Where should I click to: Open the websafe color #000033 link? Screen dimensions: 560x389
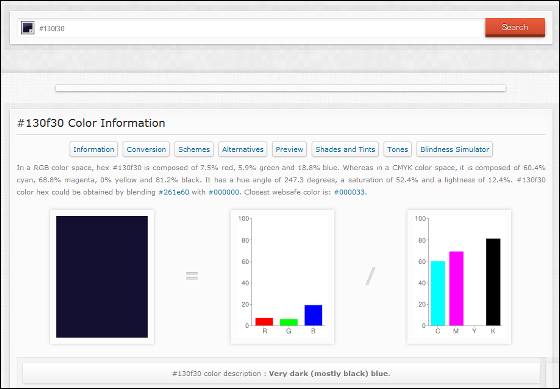(x=349, y=192)
